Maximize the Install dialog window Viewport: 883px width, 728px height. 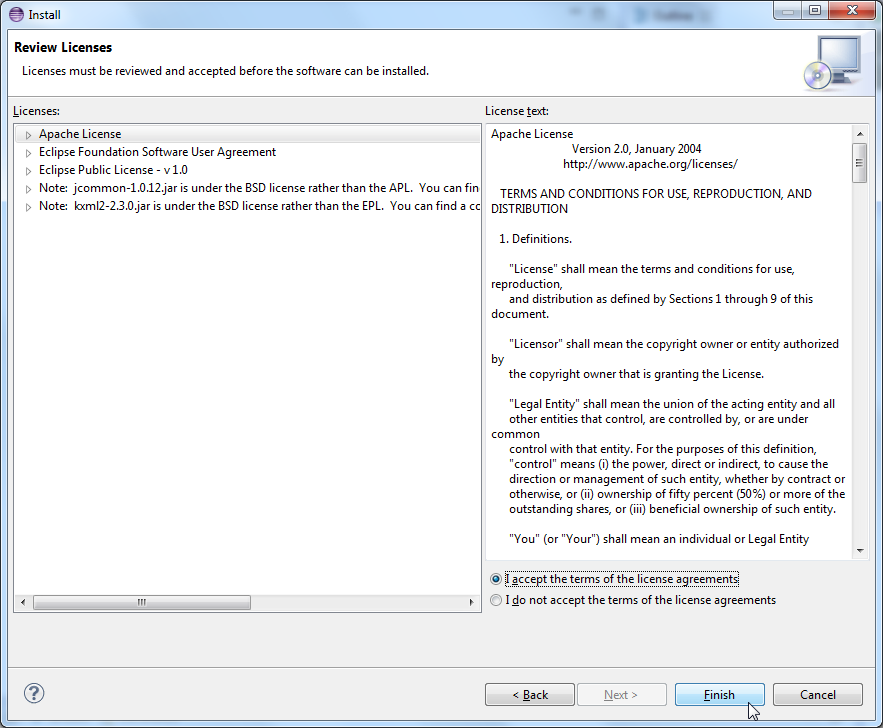pyautogui.click(x=815, y=11)
